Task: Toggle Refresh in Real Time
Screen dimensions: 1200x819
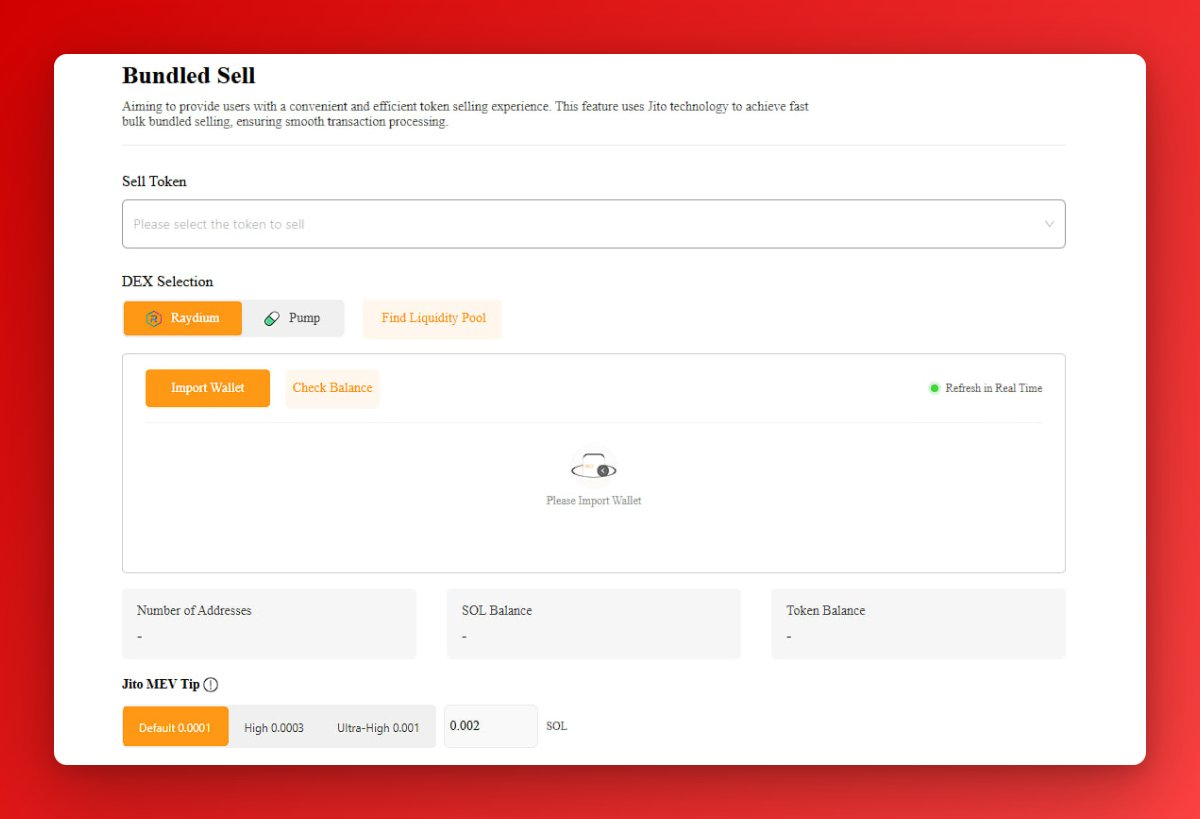Action: [986, 388]
